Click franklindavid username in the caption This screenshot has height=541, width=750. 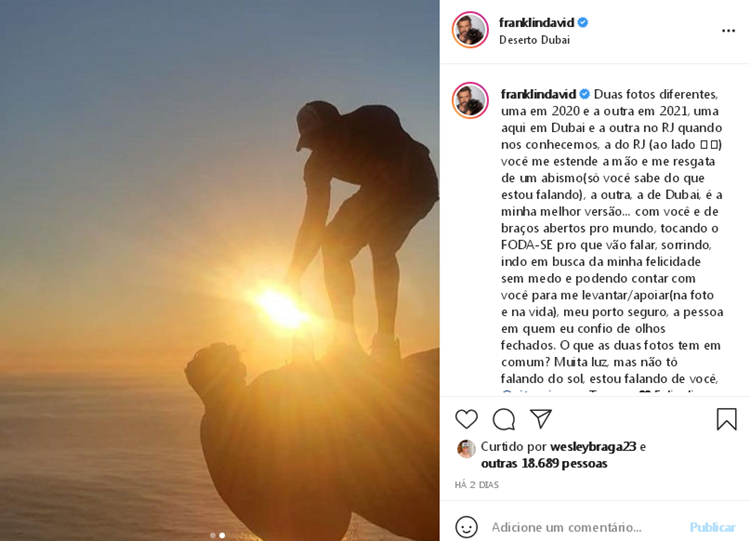click(538, 94)
